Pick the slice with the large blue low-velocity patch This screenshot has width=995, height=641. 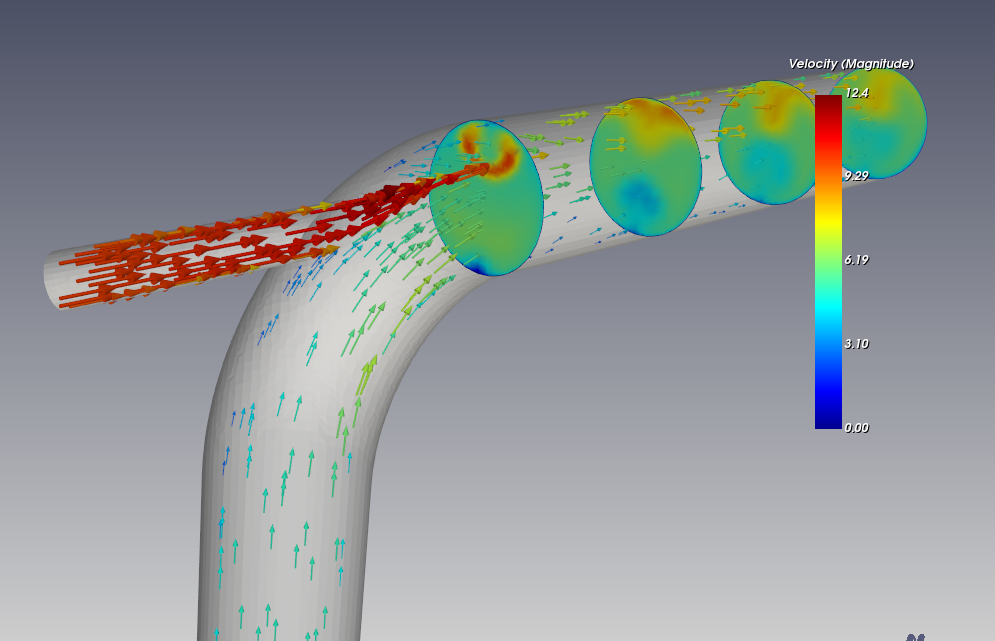pos(645,167)
